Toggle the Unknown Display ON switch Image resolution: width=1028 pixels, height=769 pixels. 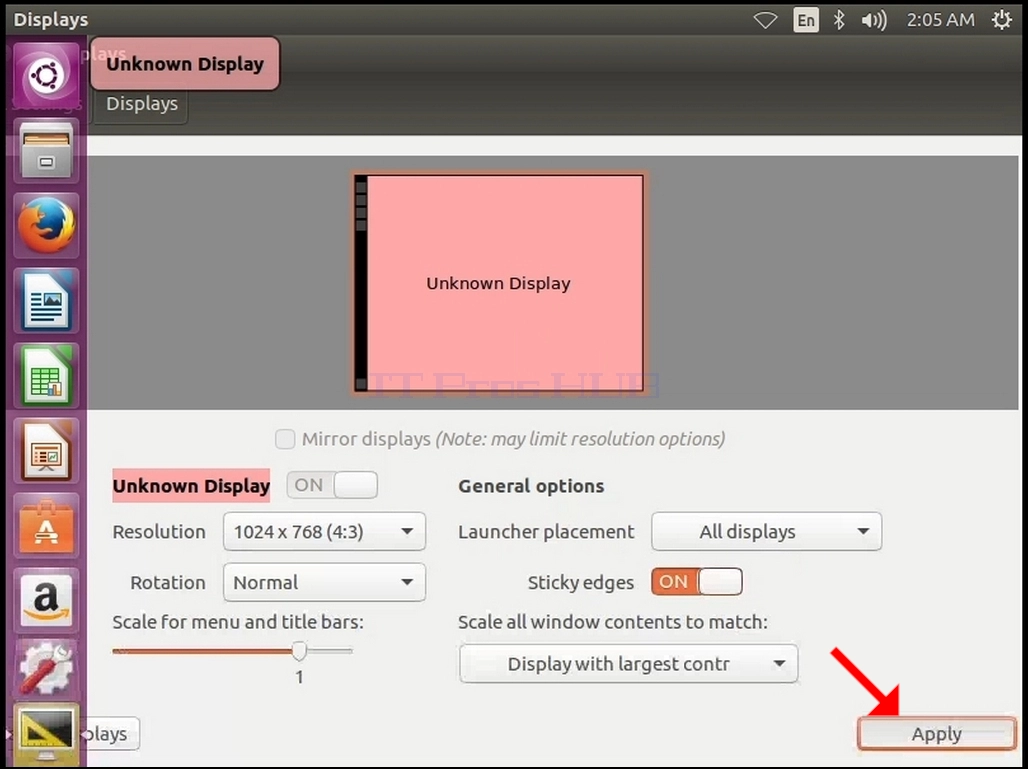[x=332, y=485]
